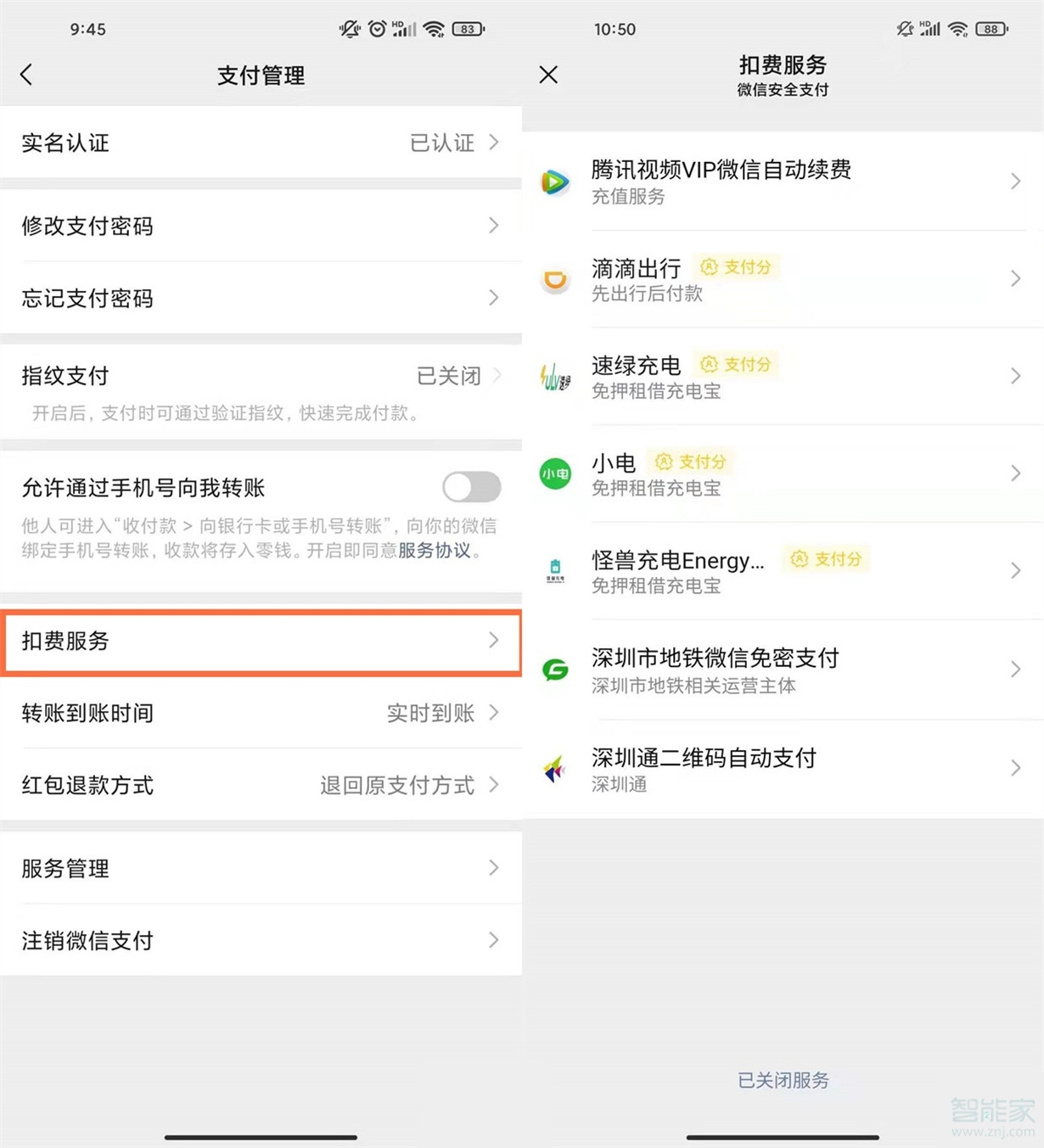Tap 已关闭服务 link at bottom

coord(783,1080)
